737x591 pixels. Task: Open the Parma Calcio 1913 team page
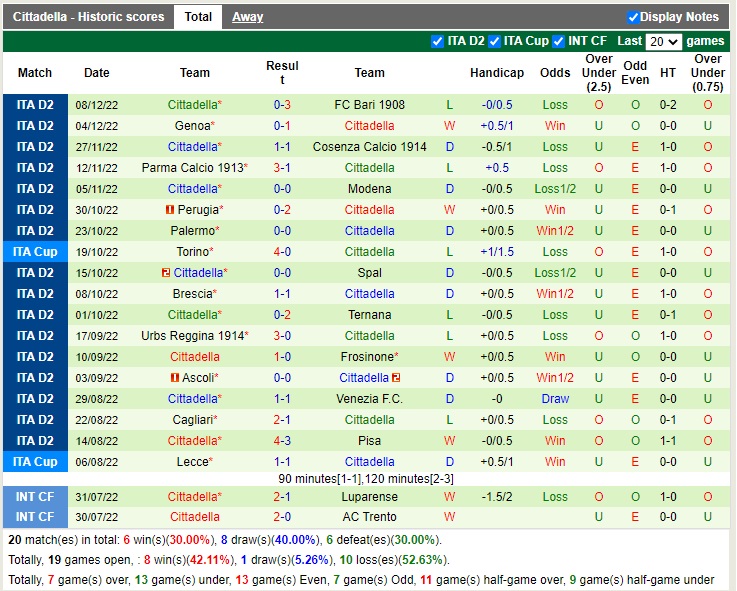tap(192, 168)
